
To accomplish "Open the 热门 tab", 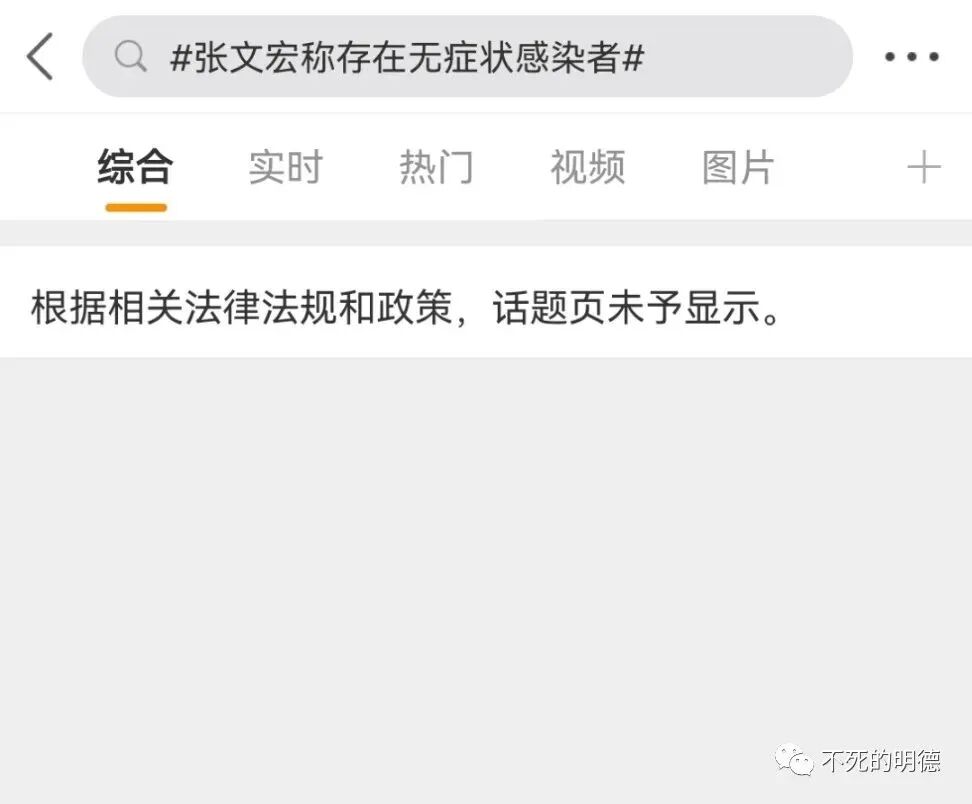I will pyautogui.click(x=436, y=167).
